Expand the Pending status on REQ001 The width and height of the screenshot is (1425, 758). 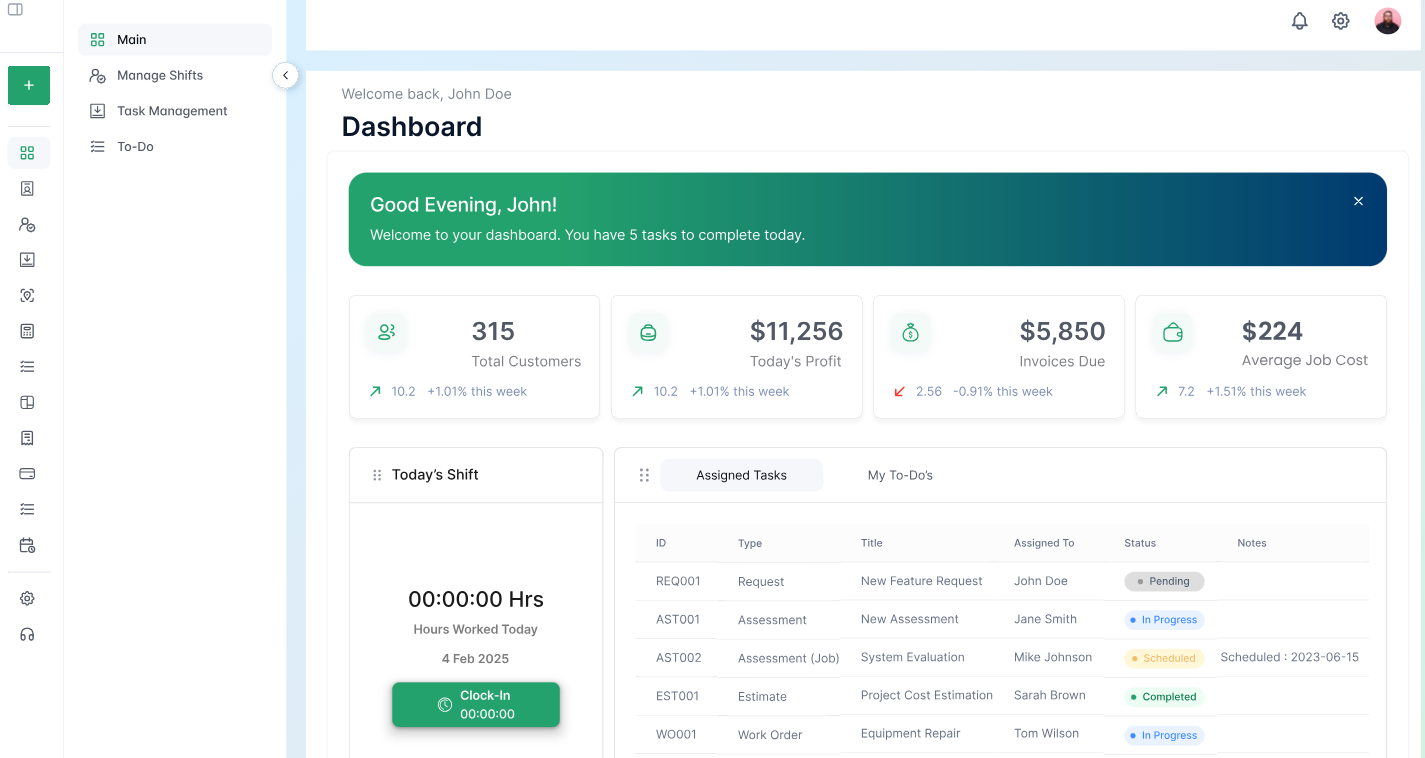(1164, 581)
